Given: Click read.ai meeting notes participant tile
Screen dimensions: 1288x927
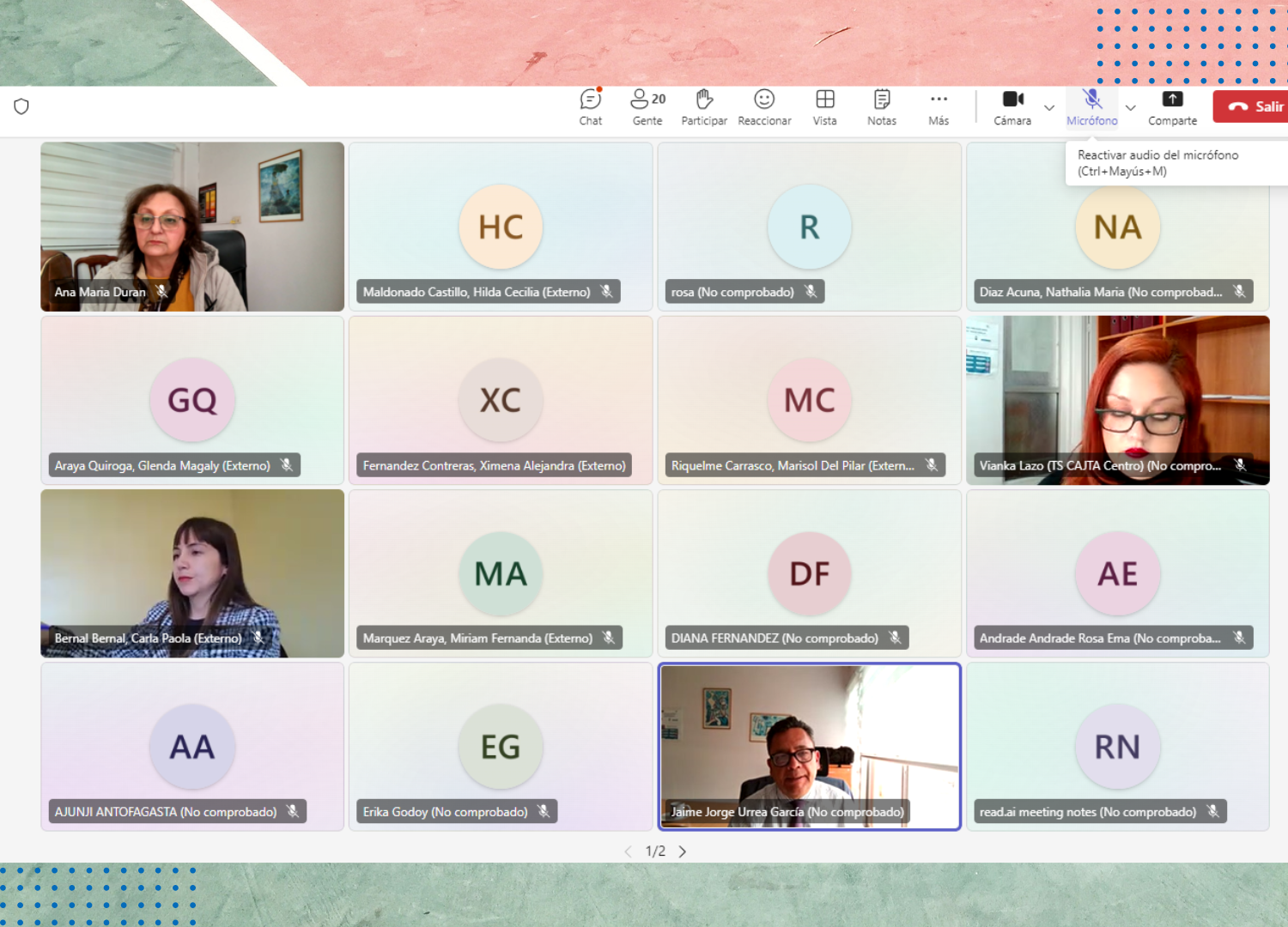Looking at the screenshot, I should [x=1117, y=746].
